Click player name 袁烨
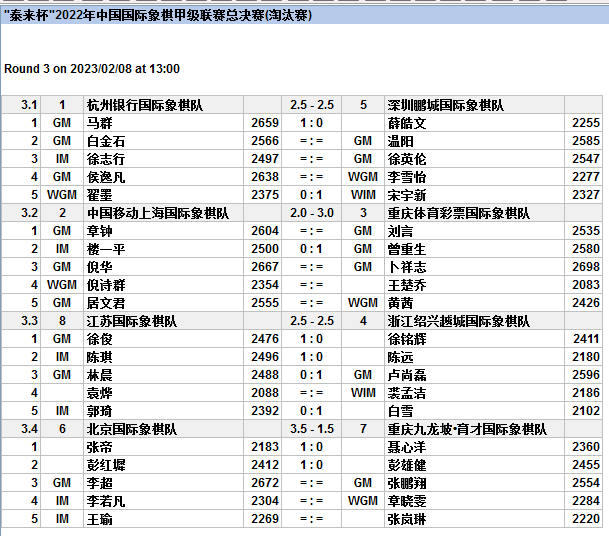The width and height of the screenshot is (609, 536). tap(99, 393)
